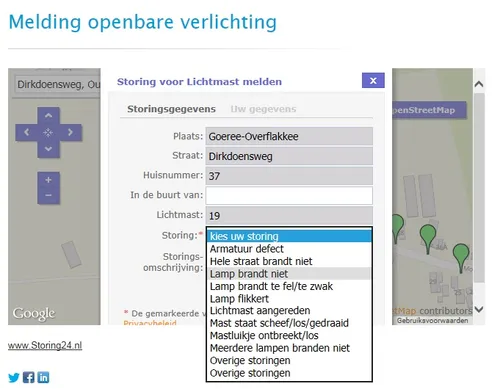500x389 pixels.
Task: Select the first 'Overige storingen' entry
Action: pyautogui.click(x=289, y=360)
